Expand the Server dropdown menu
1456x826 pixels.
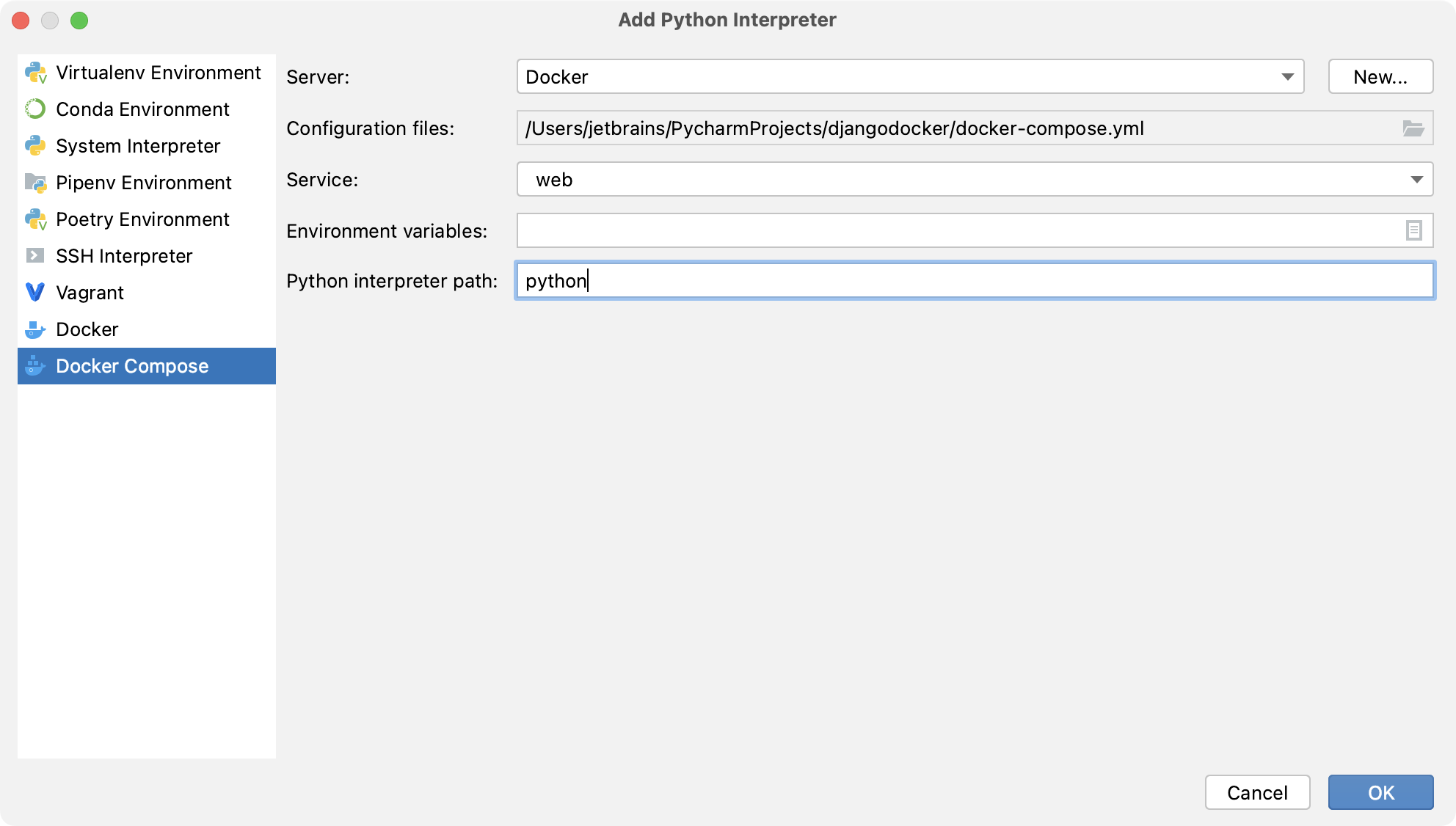1289,77
